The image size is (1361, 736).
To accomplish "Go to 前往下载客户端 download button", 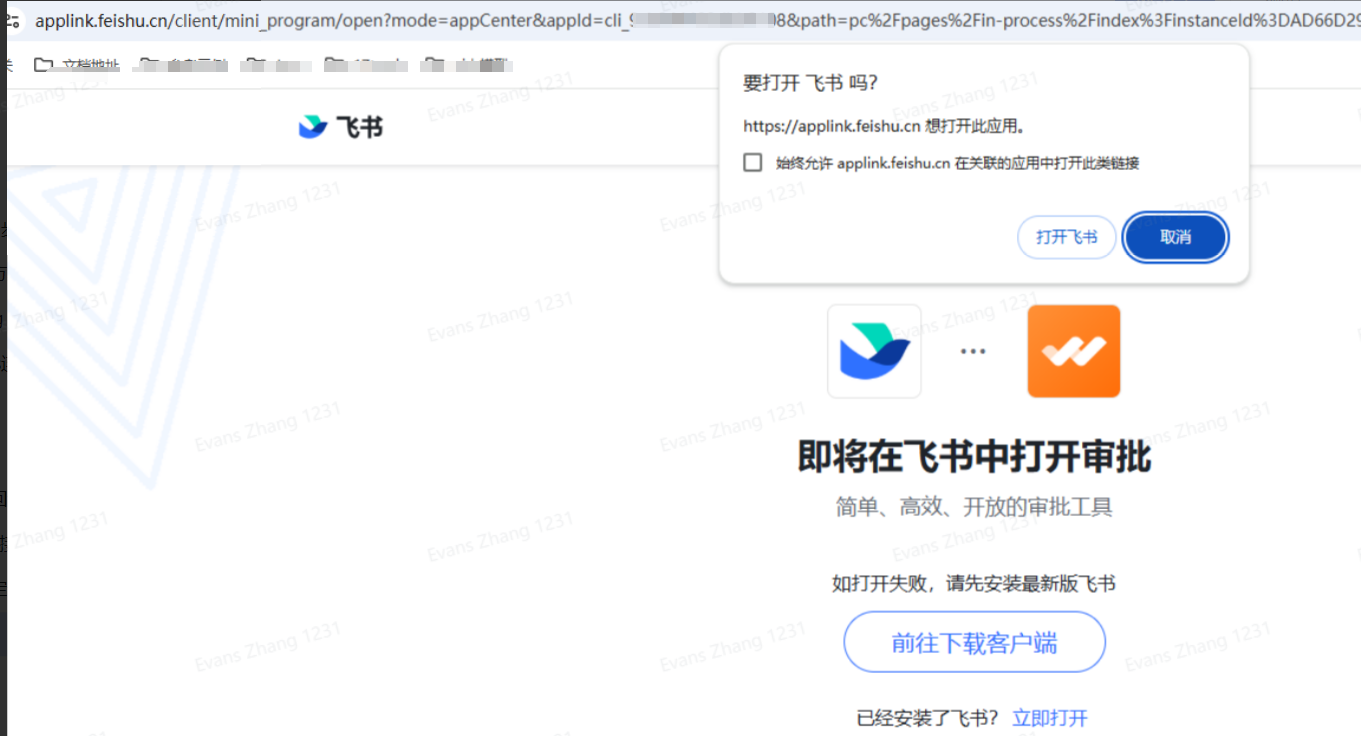I will click(975, 642).
